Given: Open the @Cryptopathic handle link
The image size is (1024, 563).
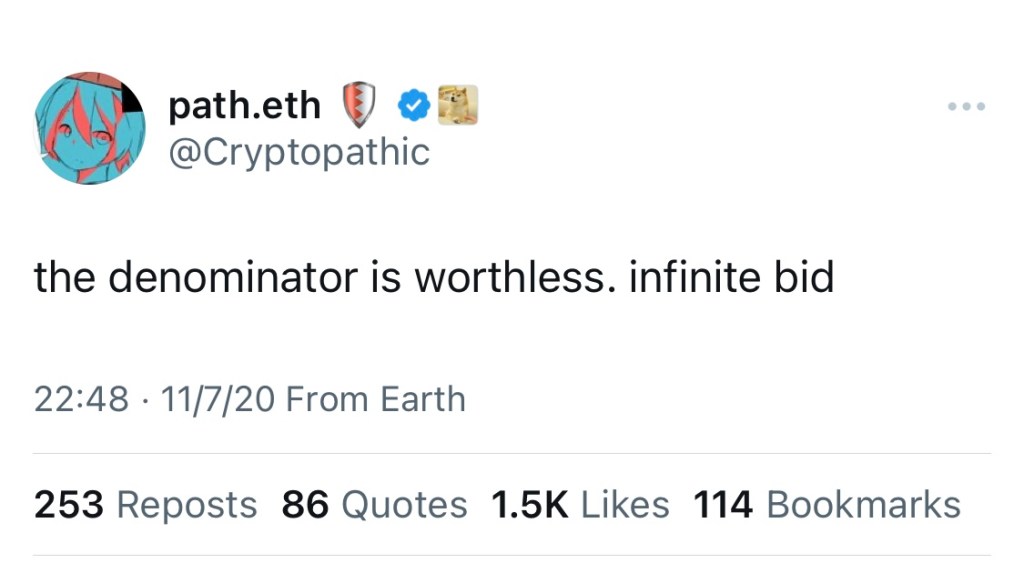Looking at the screenshot, I should pos(299,152).
